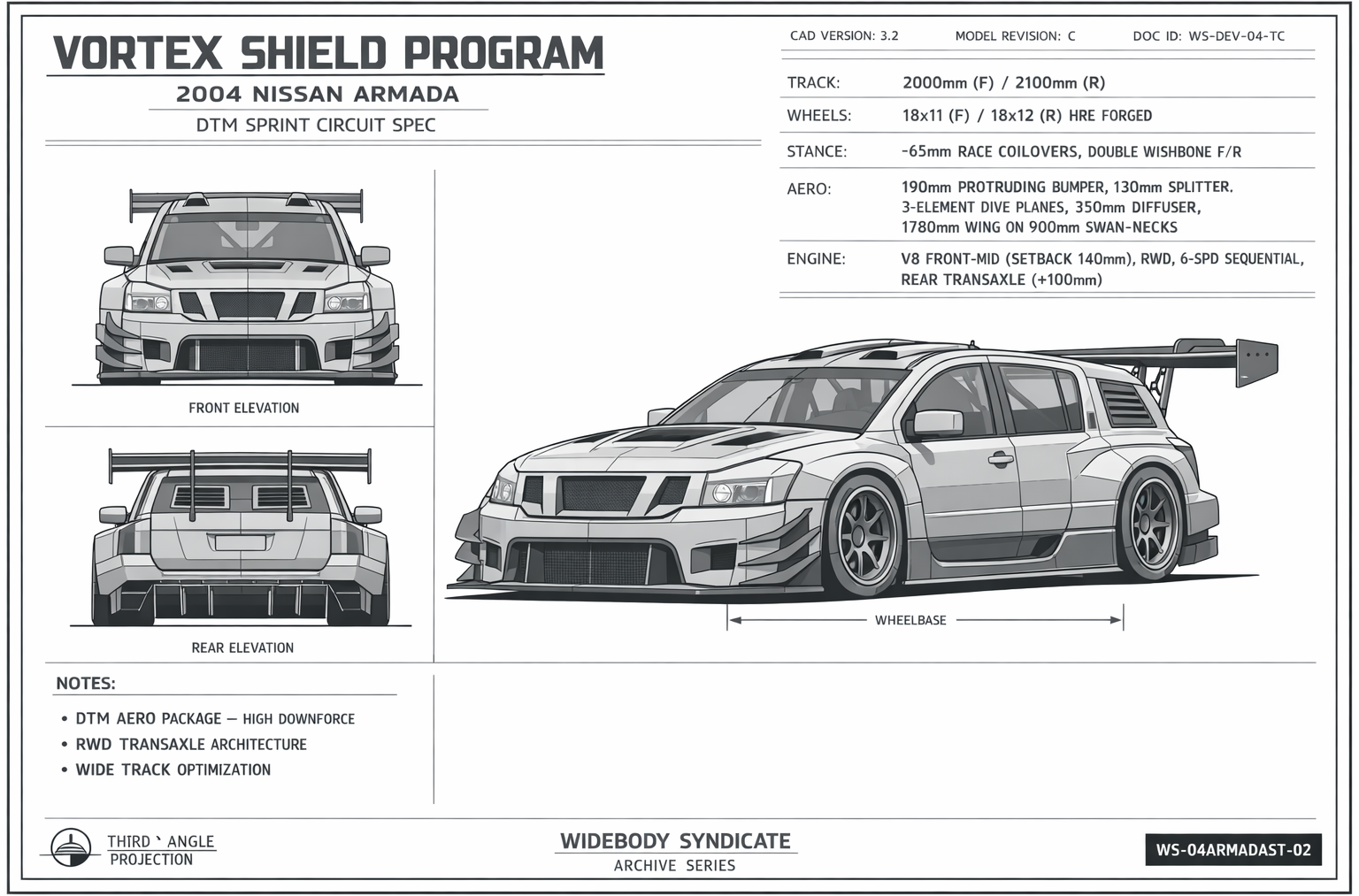Viewport: 1359px width, 896px height.
Task: Click the third angle projection symbol
Action: click(x=71, y=848)
